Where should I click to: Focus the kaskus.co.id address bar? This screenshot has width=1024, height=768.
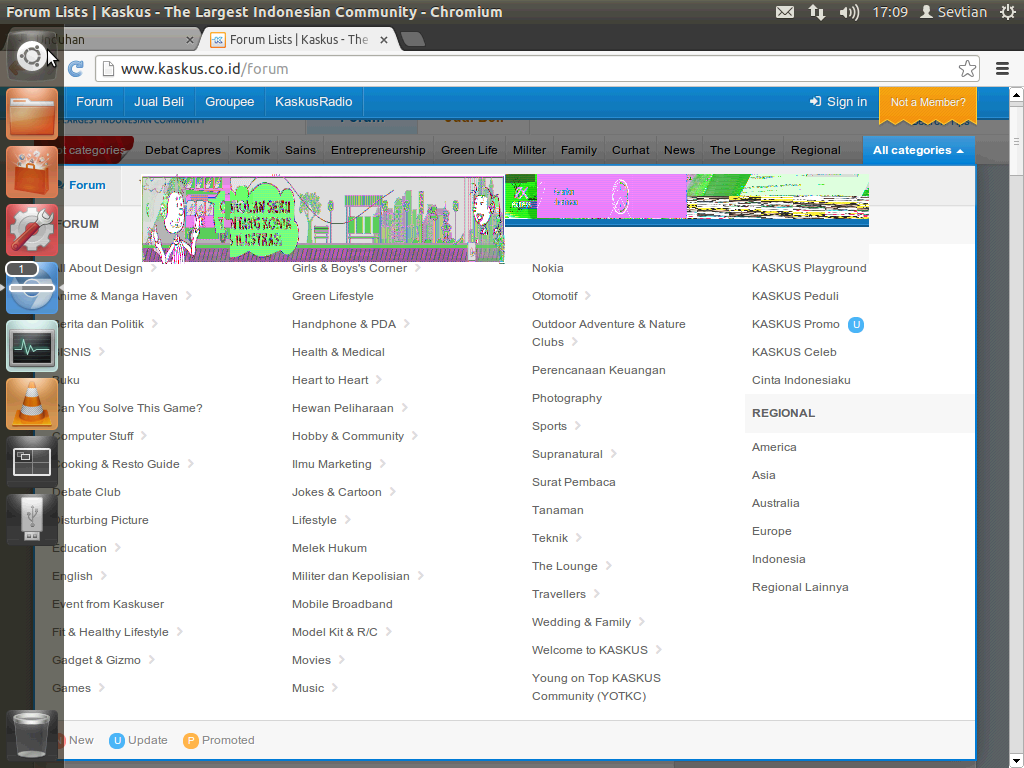click(x=536, y=69)
